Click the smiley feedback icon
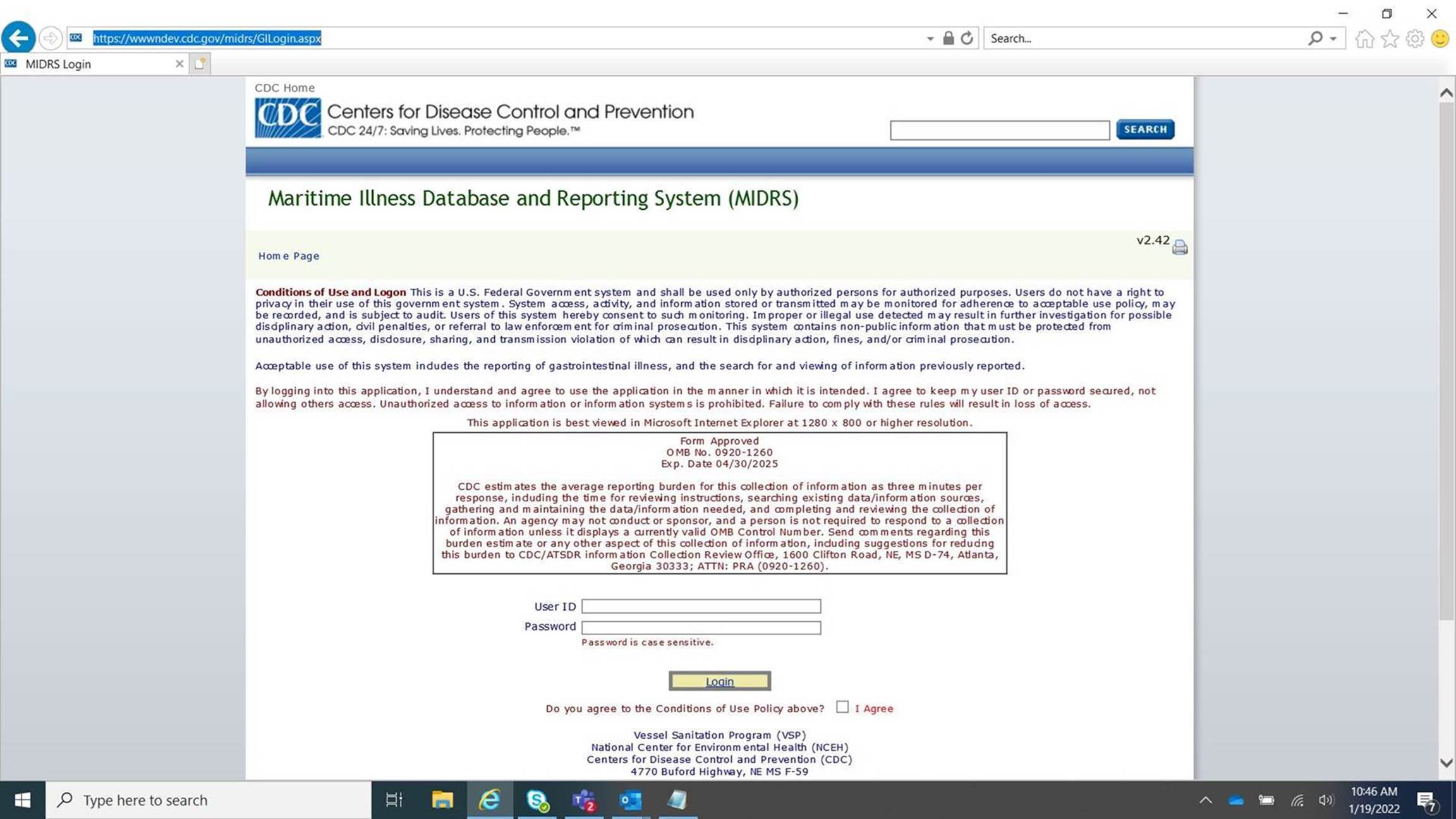 pyautogui.click(x=1440, y=39)
